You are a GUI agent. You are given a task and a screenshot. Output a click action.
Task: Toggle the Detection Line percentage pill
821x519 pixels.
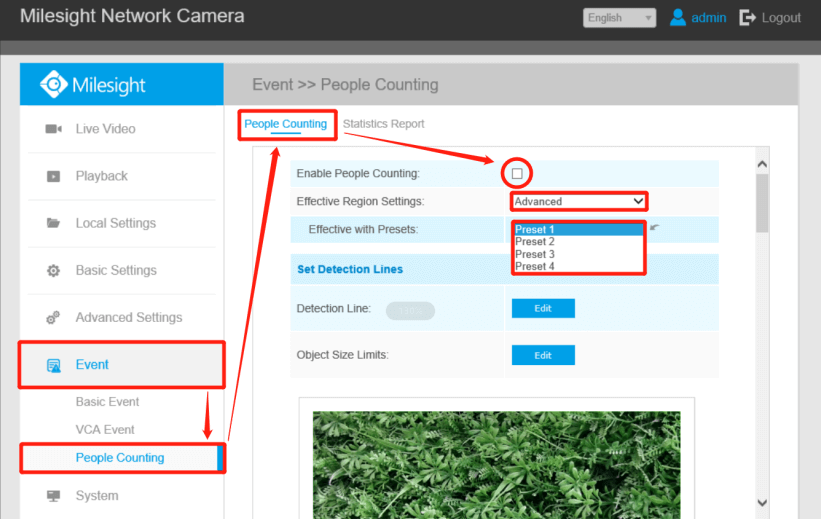[x=410, y=311]
